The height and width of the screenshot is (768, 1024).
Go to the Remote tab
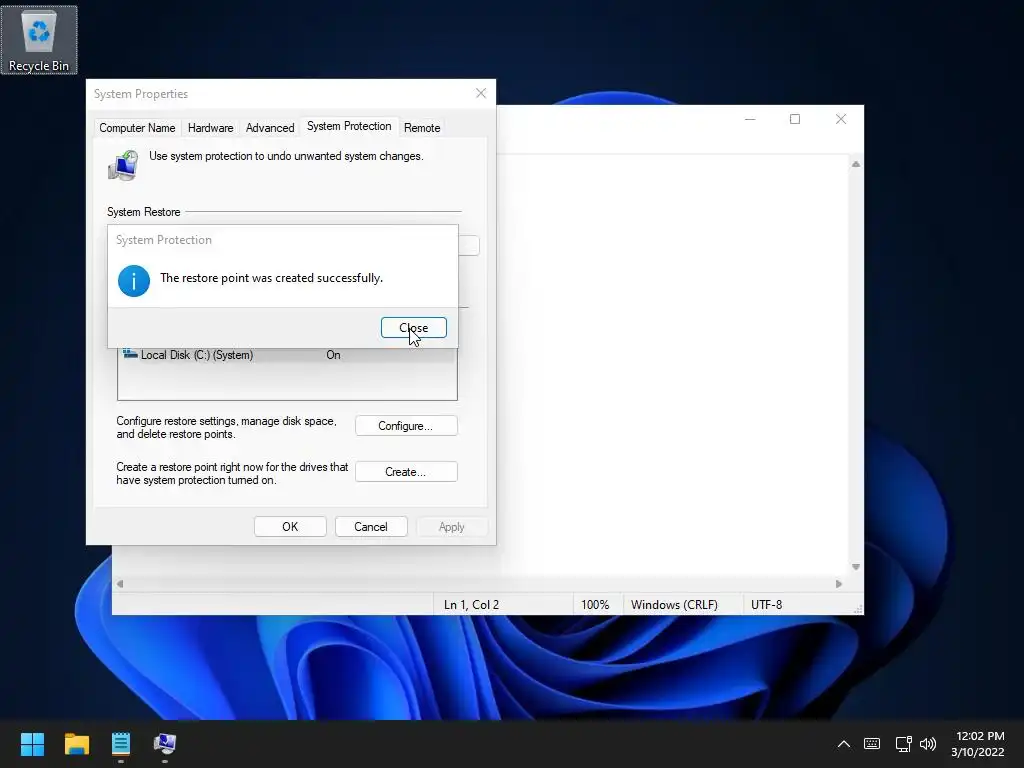tap(422, 128)
